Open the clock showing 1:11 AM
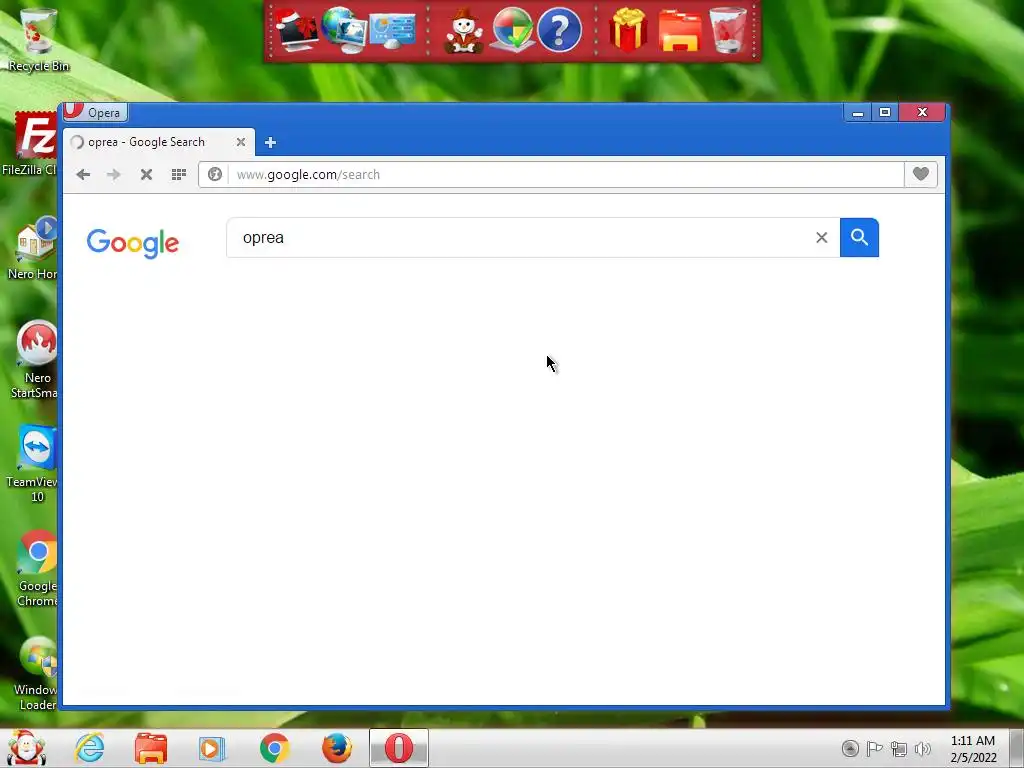Image resolution: width=1024 pixels, height=768 pixels. [973, 749]
